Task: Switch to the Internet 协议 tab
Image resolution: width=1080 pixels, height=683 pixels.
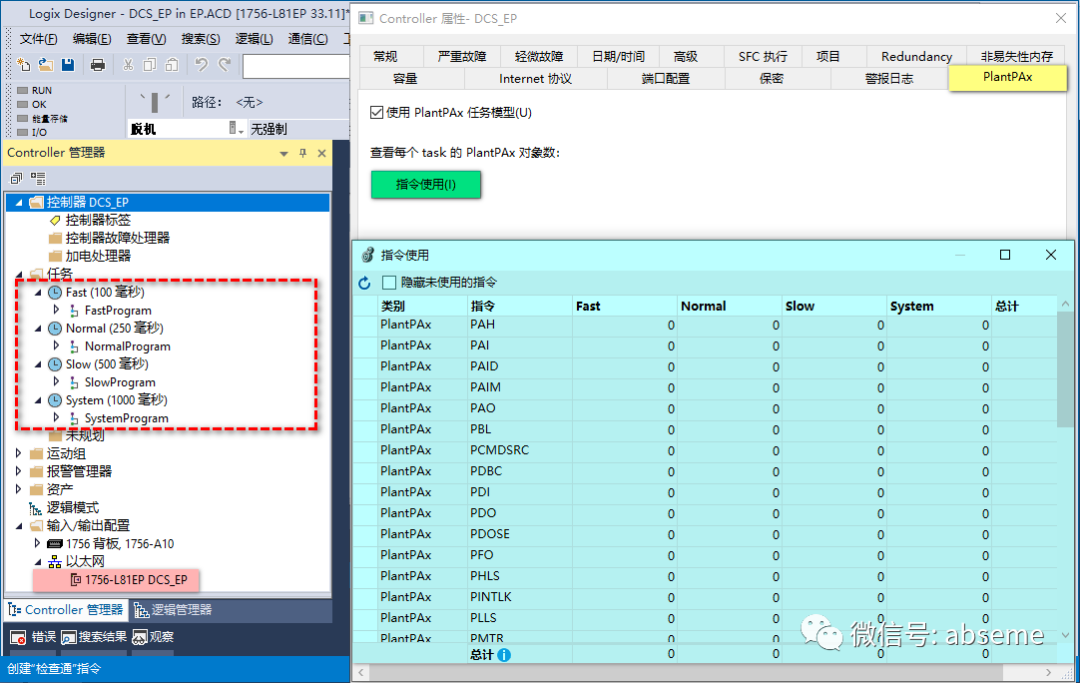Action: (535, 78)
